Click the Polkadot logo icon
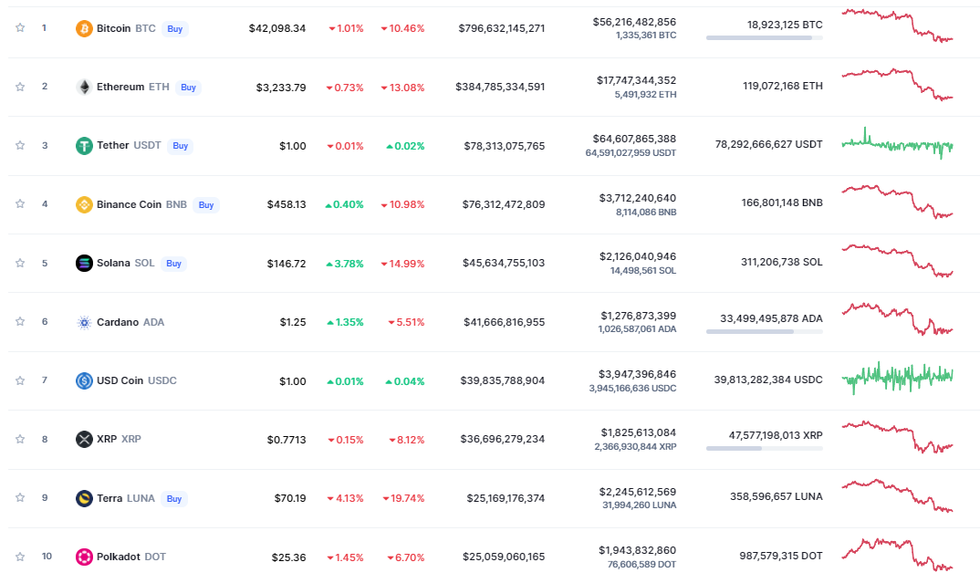The image size is (980, 572). point(84,557)
